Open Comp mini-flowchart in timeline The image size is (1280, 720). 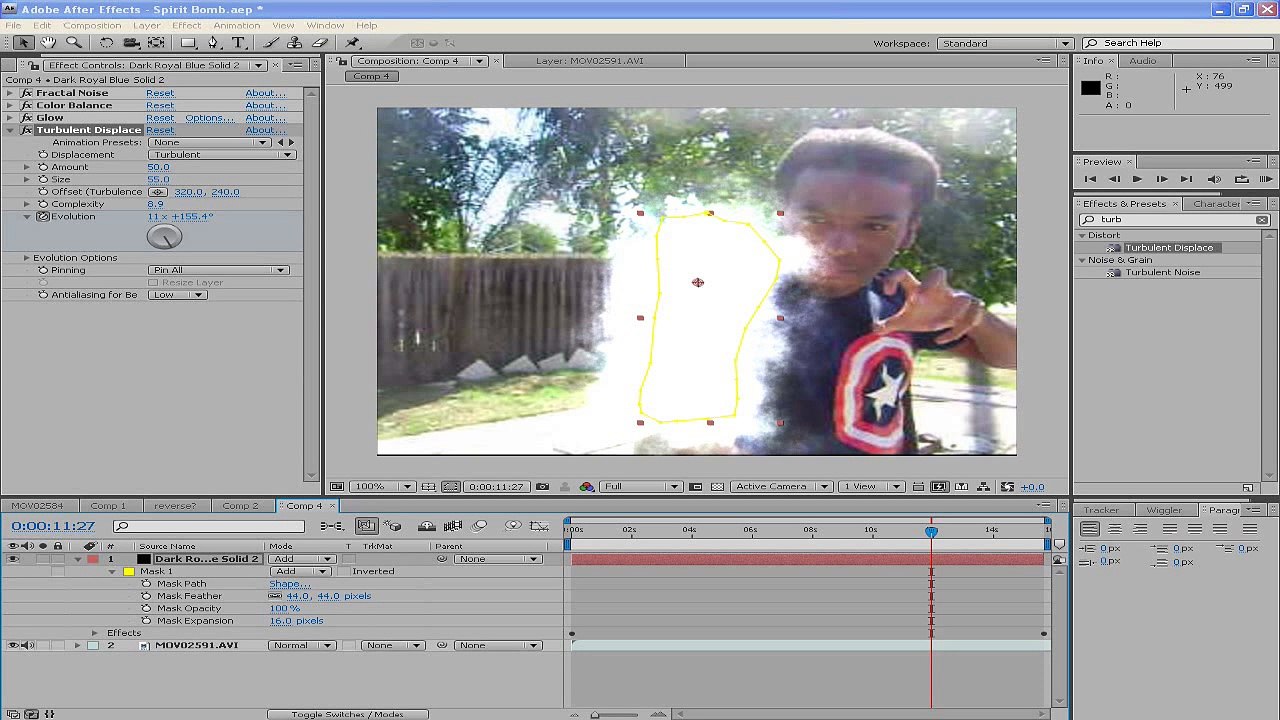(x=331, y=526)
